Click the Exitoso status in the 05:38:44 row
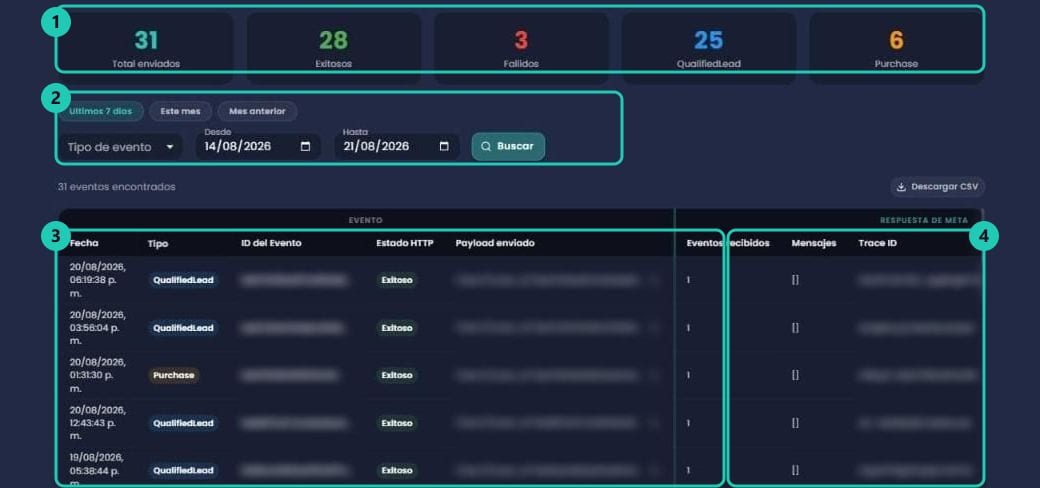This screenshot has width=1040, height=488. [x=397, y=471]
